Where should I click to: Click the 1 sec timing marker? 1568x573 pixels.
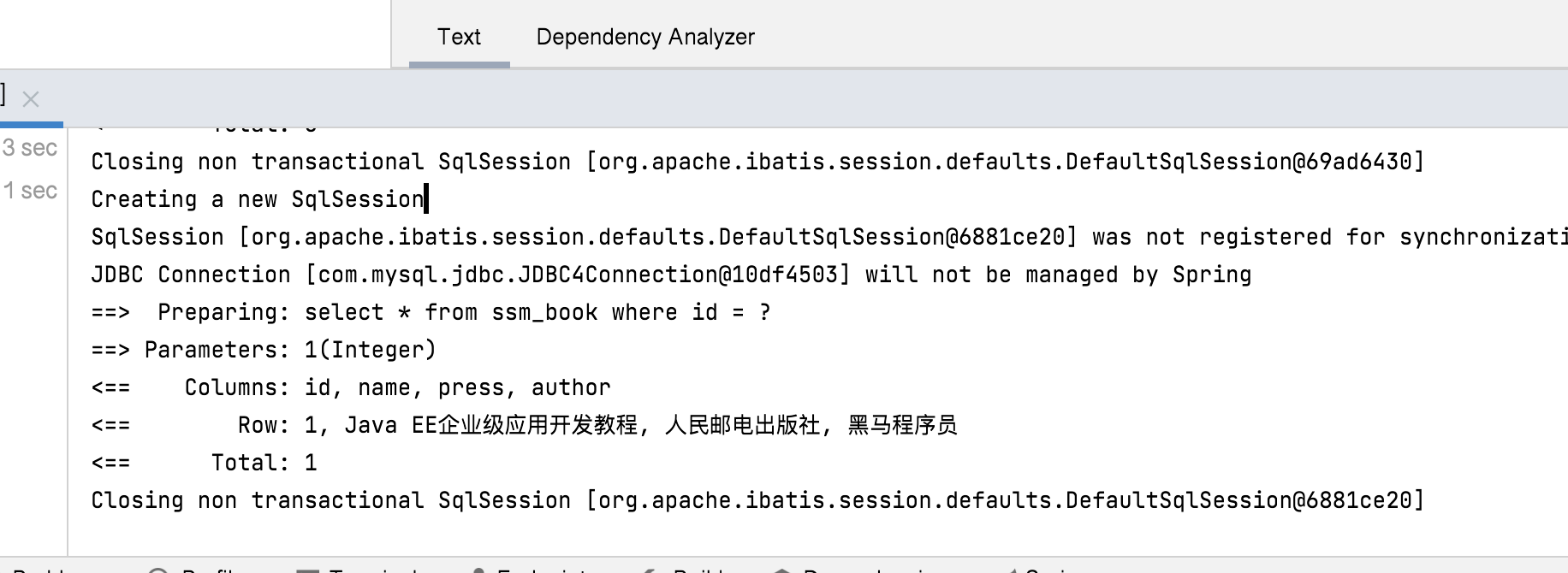pyautogui.click(x=30, y=190)
